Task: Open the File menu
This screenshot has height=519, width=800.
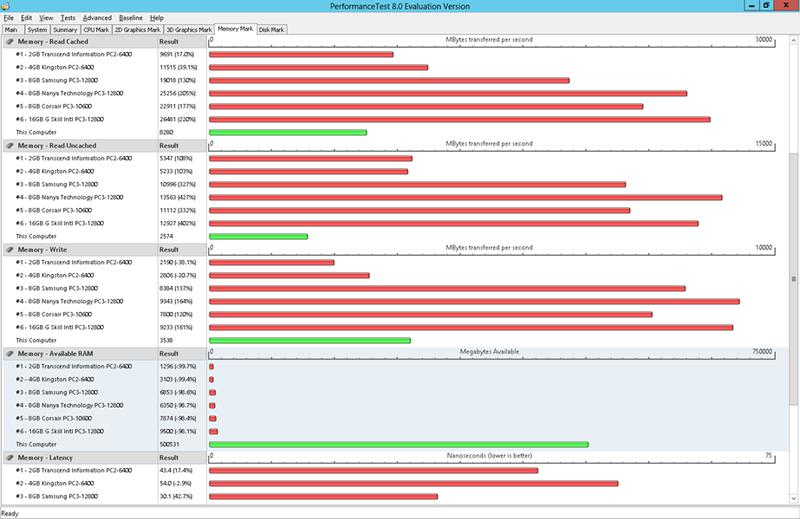Action: (9, 18)
